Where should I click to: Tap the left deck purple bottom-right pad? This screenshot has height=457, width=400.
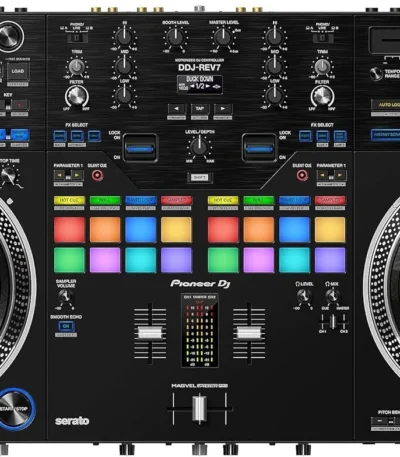pos(176,260)
